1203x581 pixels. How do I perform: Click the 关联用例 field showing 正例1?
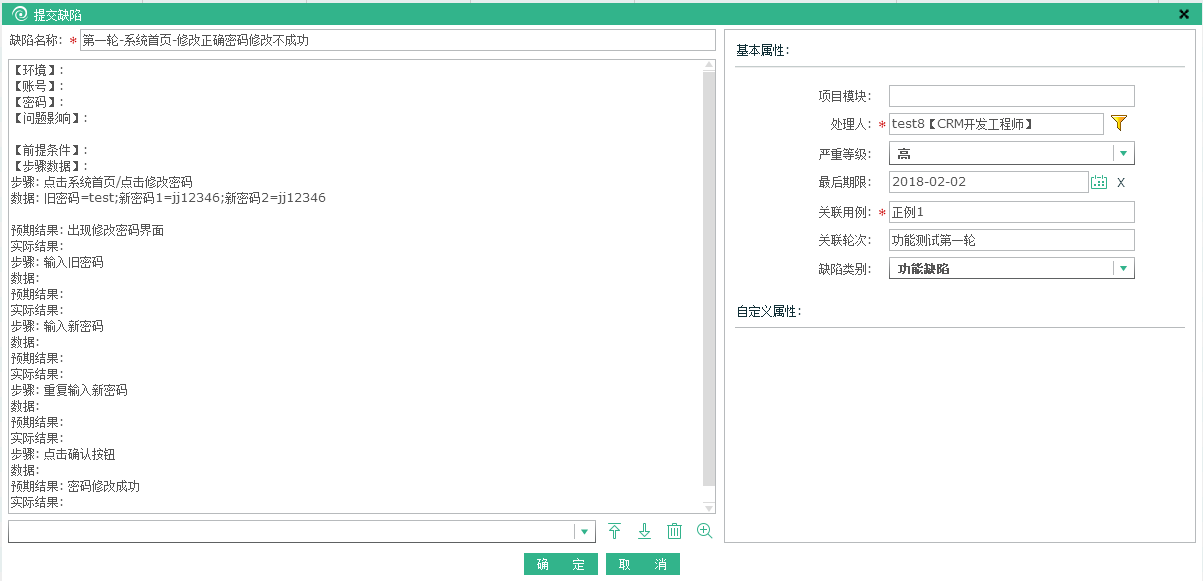point(1010,211)
